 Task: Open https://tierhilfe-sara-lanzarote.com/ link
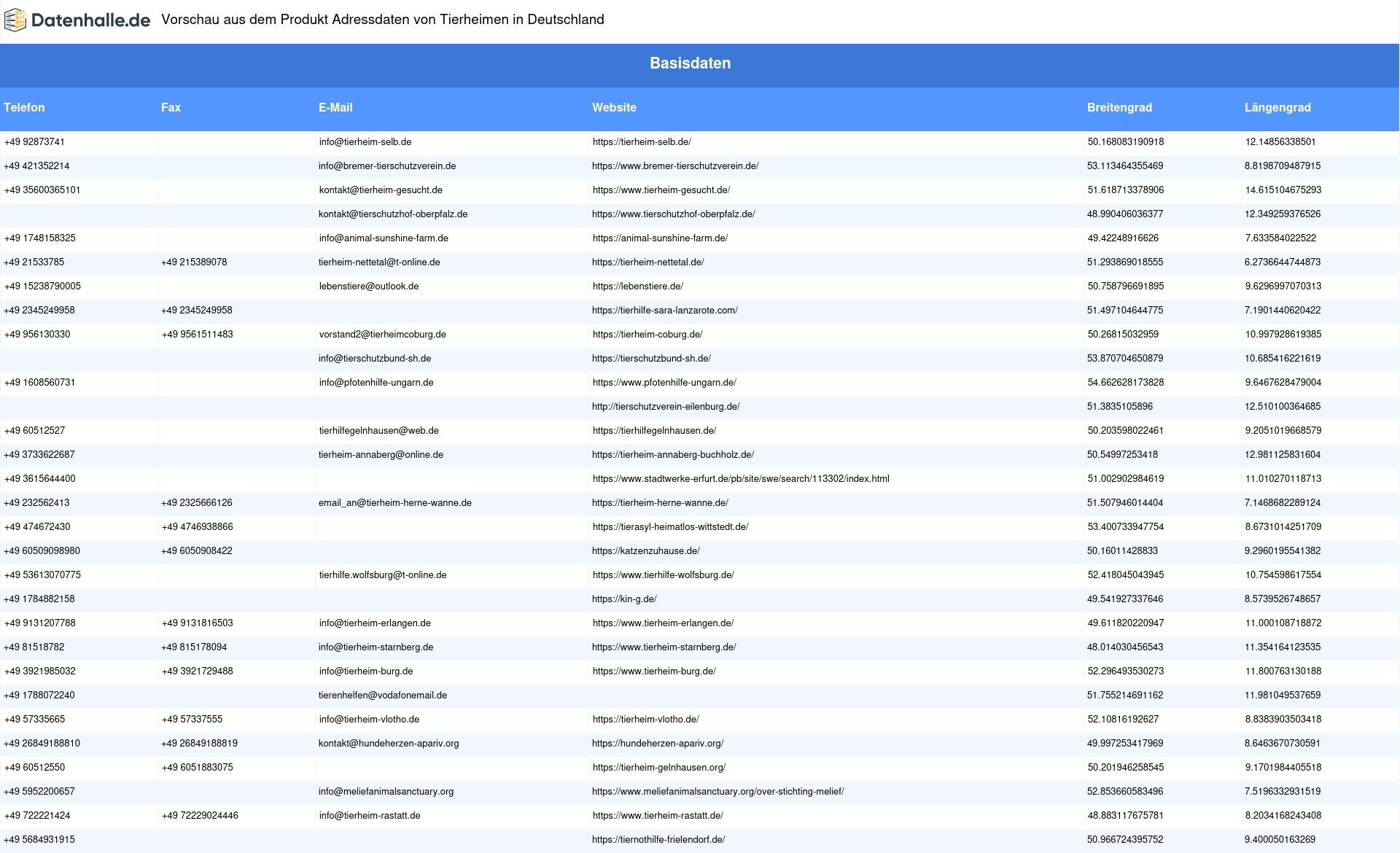tap(665, 311)
